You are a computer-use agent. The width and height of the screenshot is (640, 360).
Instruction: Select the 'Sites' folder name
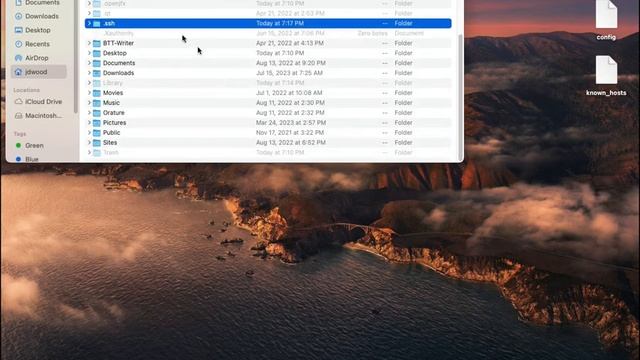pos(110,142)
